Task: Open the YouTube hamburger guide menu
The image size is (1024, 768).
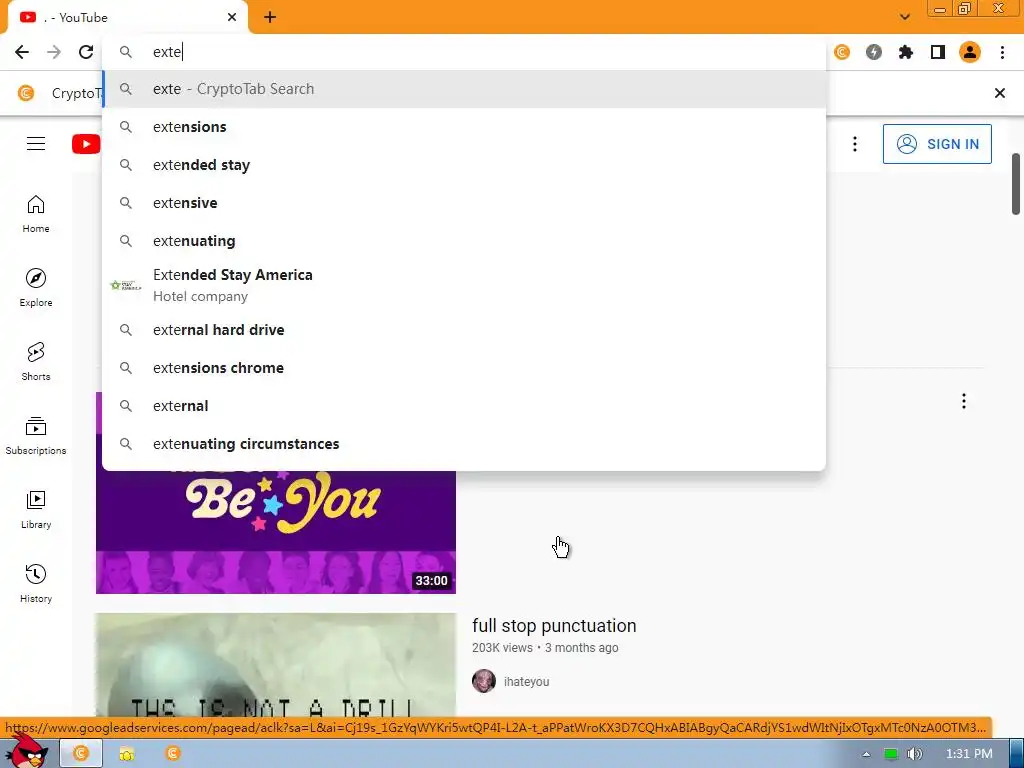Action: pyautogui.click(x=36, y=144)
